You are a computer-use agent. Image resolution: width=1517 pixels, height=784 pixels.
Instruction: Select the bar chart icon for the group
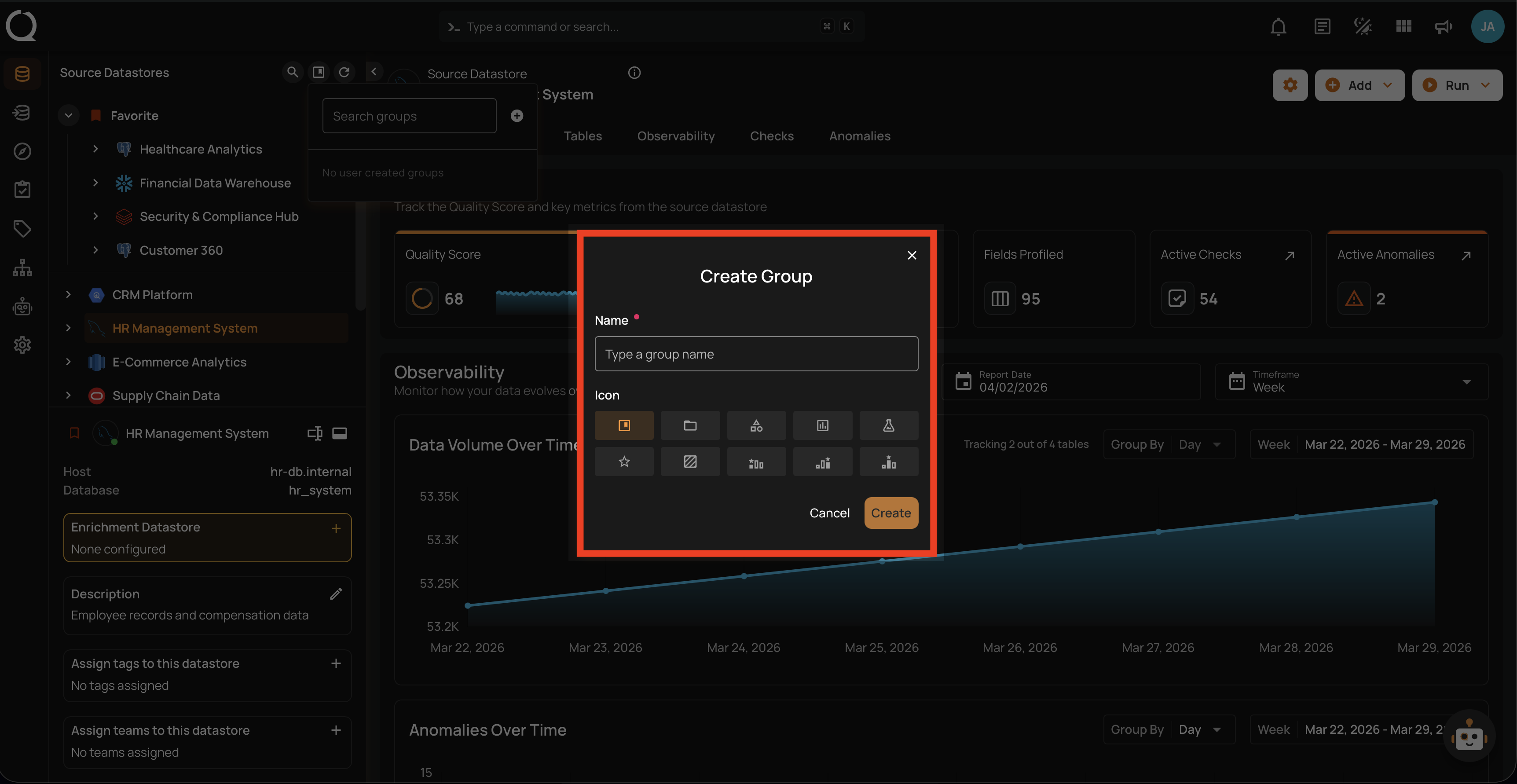822,425
